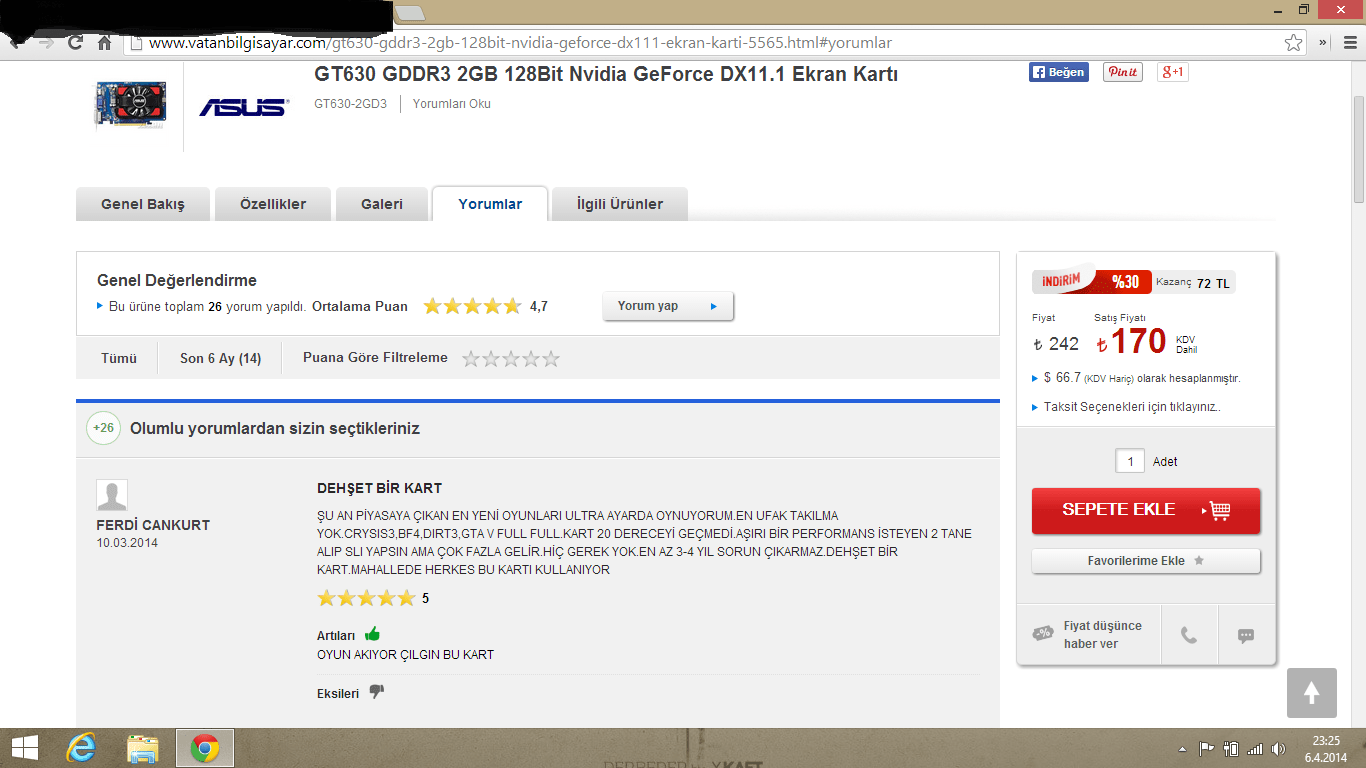Click the volume speaker tray icon

tap(1277, 748)
